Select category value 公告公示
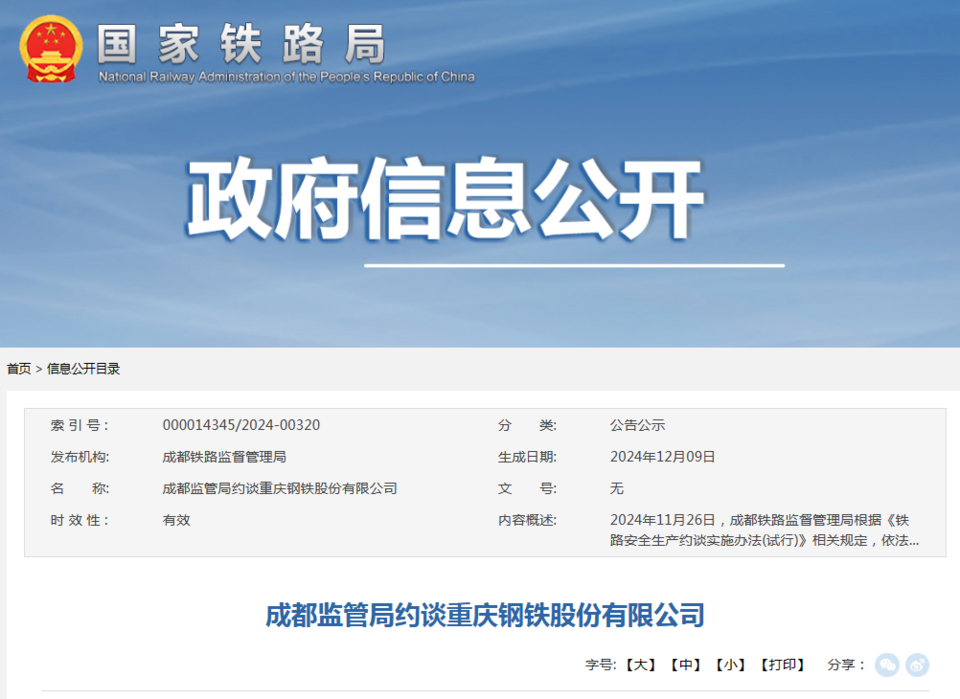 [x=637, y=425]
